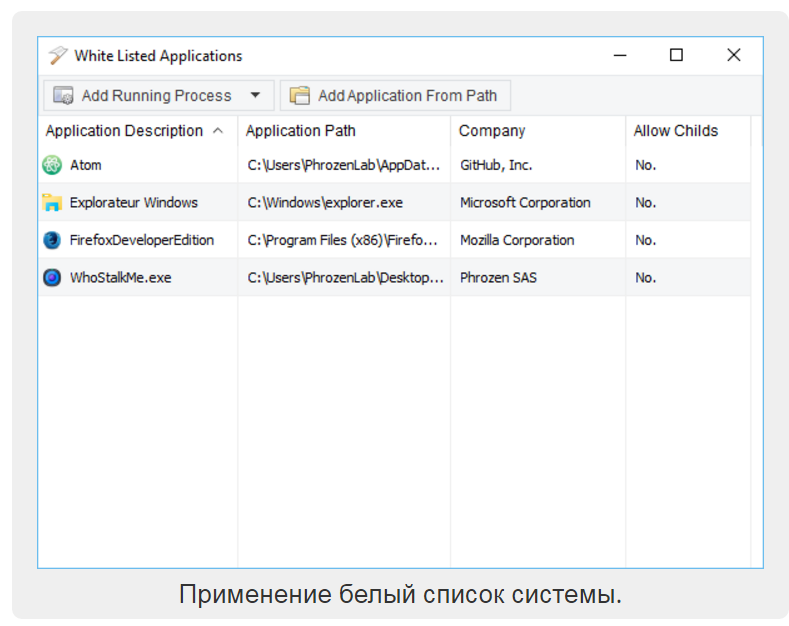Sort by Application Description header text
Screen dimensions: 789x626
pos(124,131)
